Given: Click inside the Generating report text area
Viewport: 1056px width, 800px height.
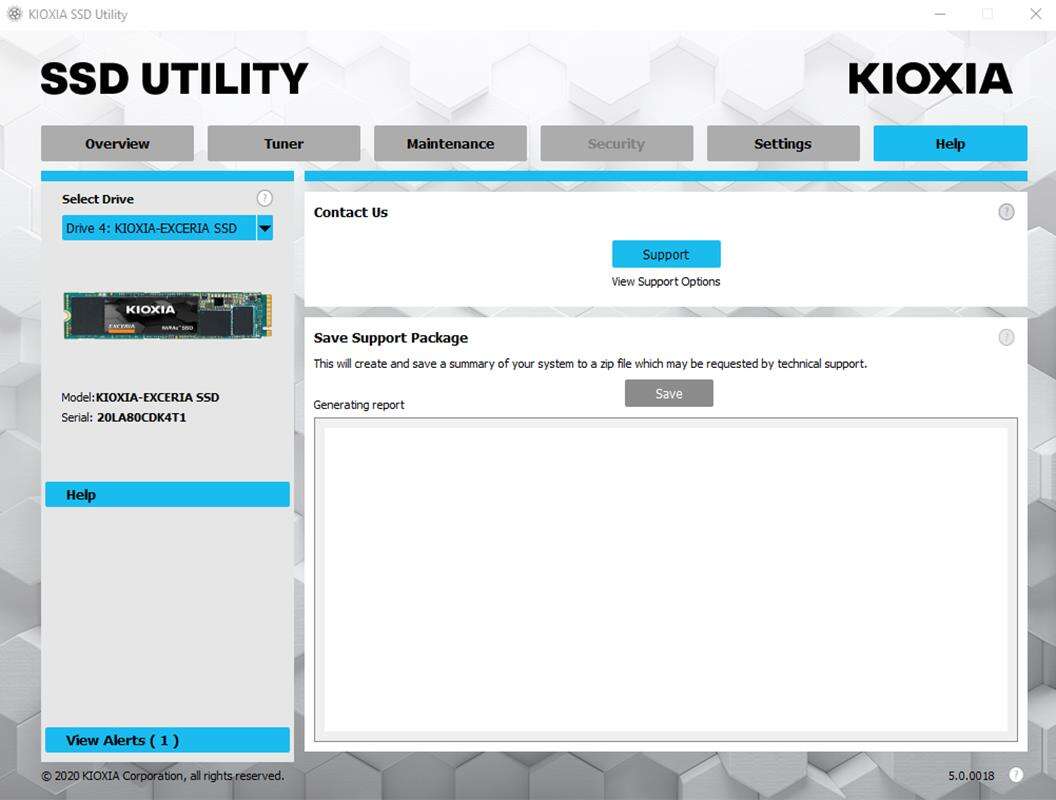Looking at the screenshot, I should point(665,580).
